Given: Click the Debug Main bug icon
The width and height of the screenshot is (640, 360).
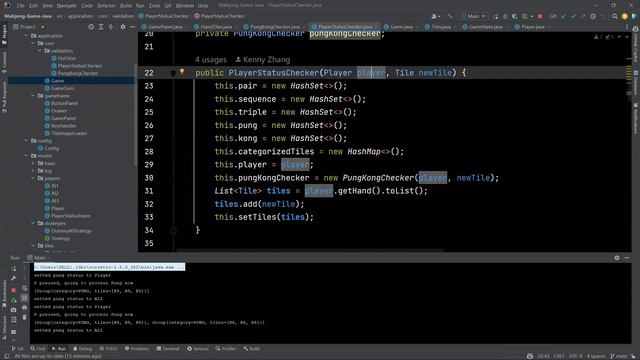Looking at the screenshot, I should click(x=505, y=16).
